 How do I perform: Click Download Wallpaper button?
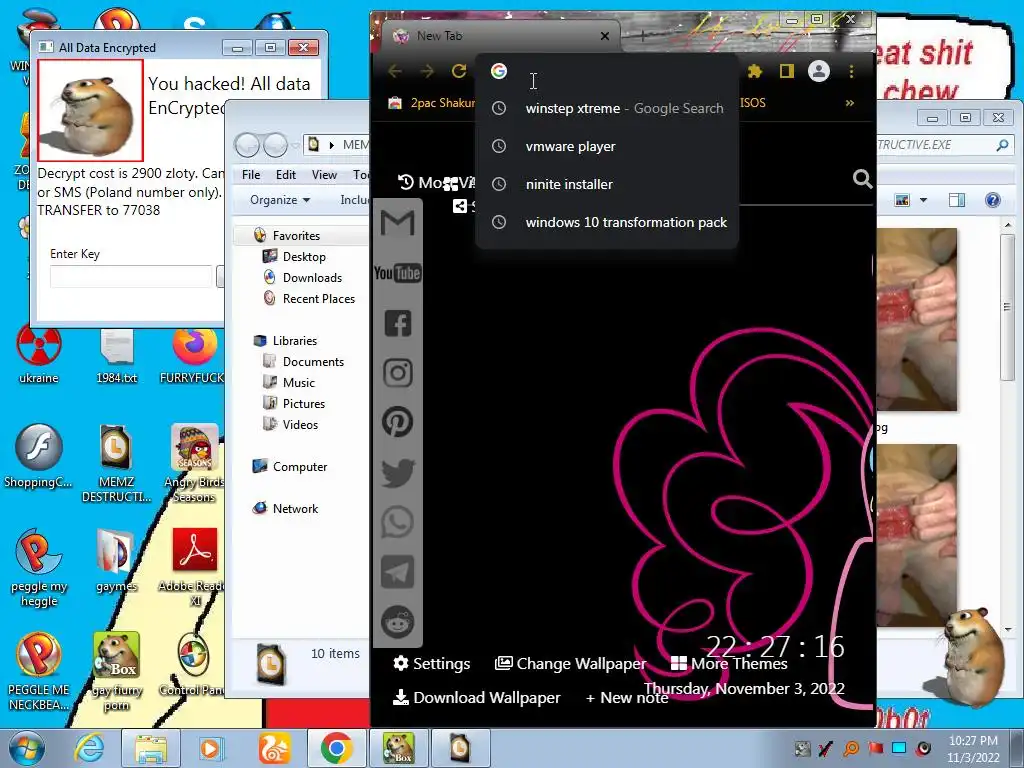[x=476, y=697]
